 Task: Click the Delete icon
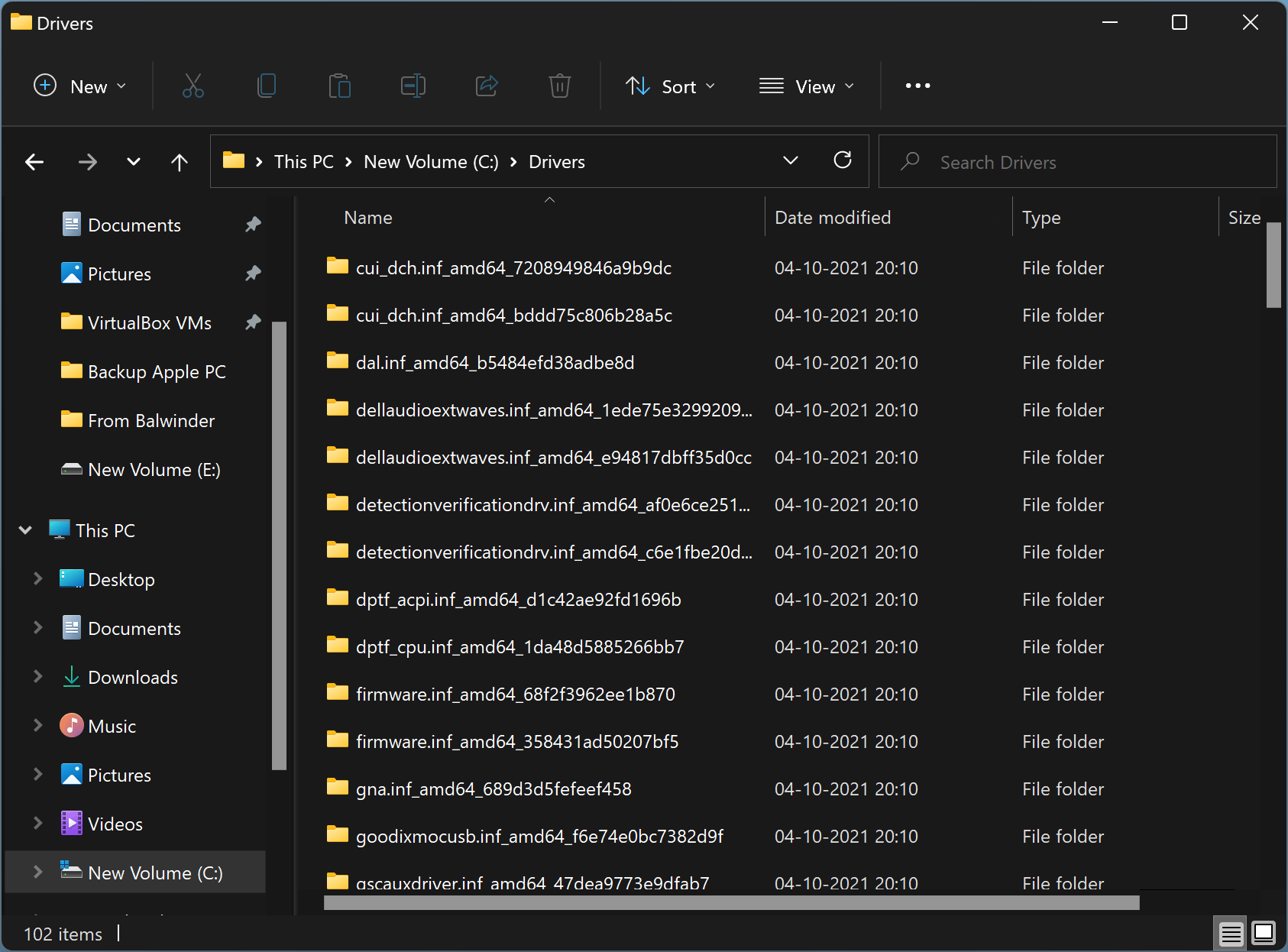click(560, 86)
